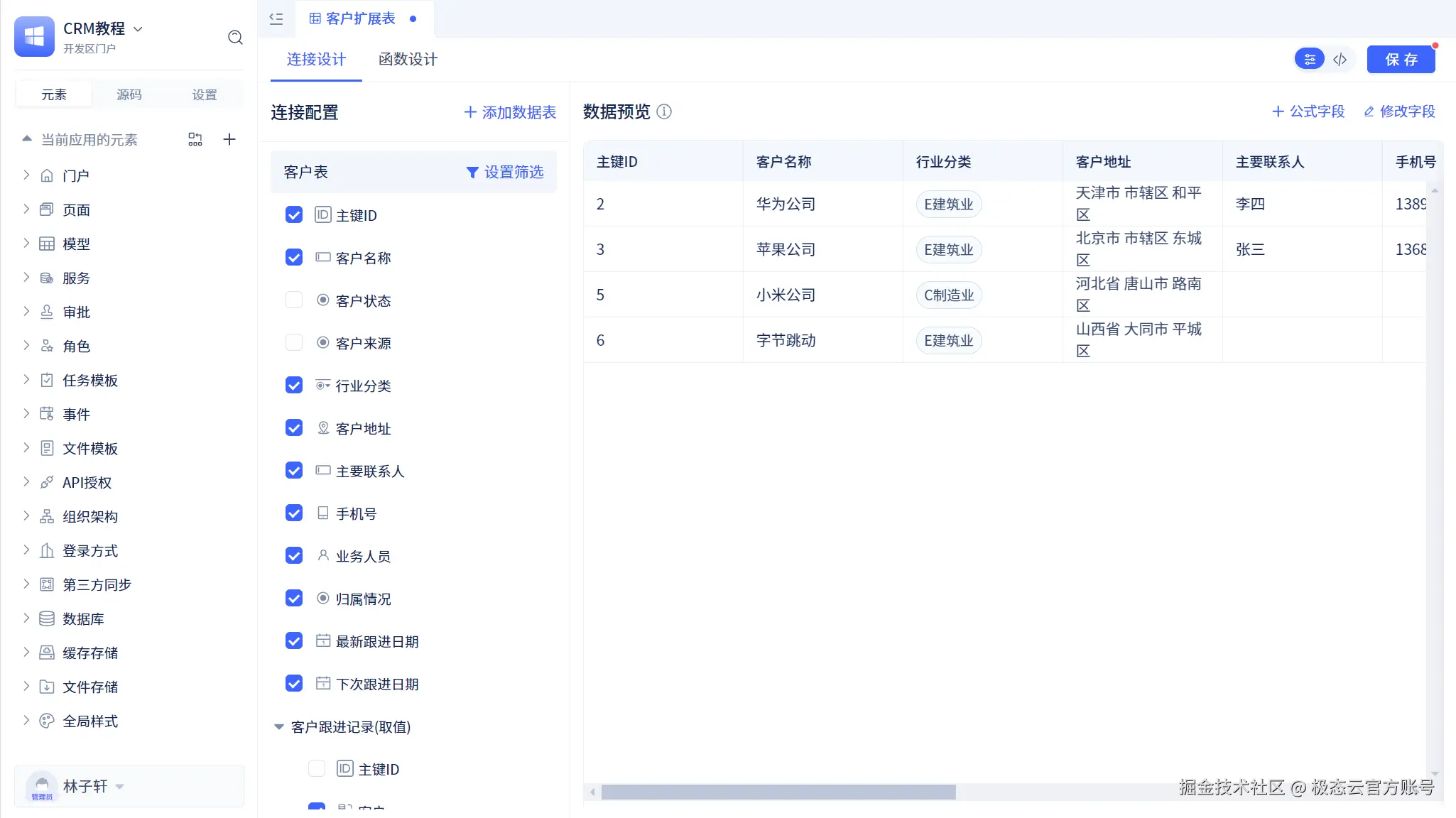
Task: Check the 客户状态 field checkbox
Action: [x=294, y=300]
